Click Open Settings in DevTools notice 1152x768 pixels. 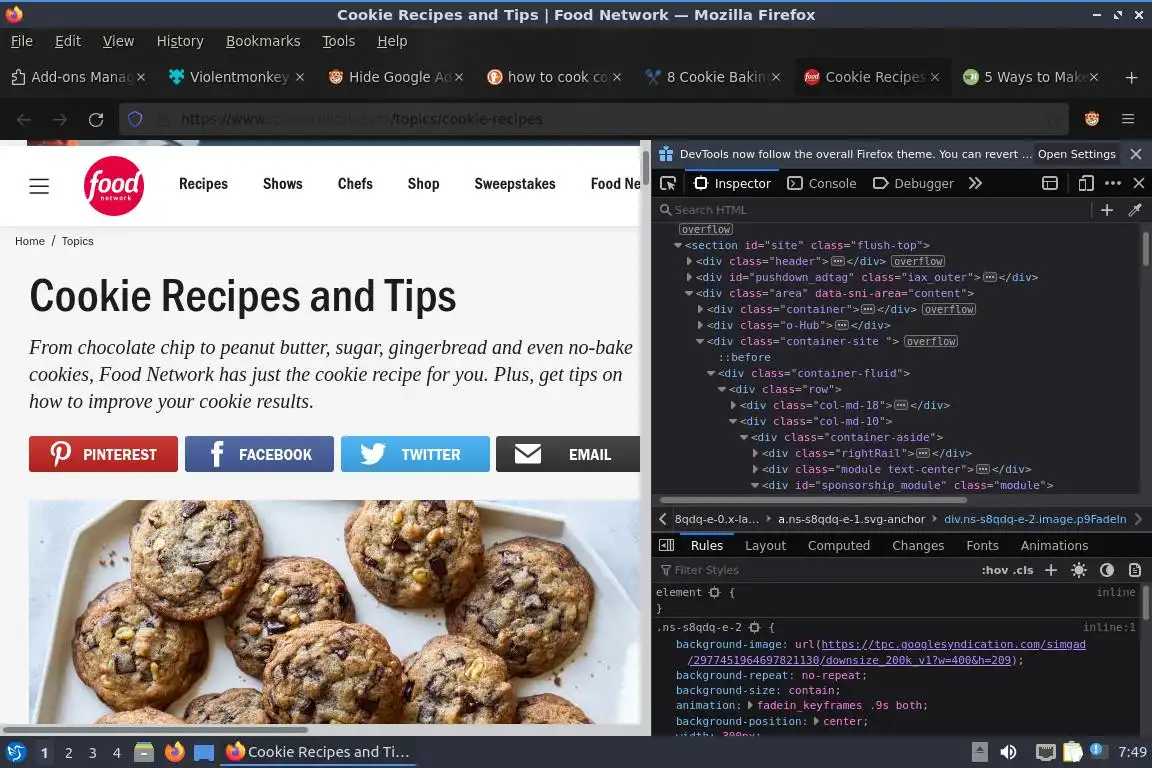pos(1076,154)
